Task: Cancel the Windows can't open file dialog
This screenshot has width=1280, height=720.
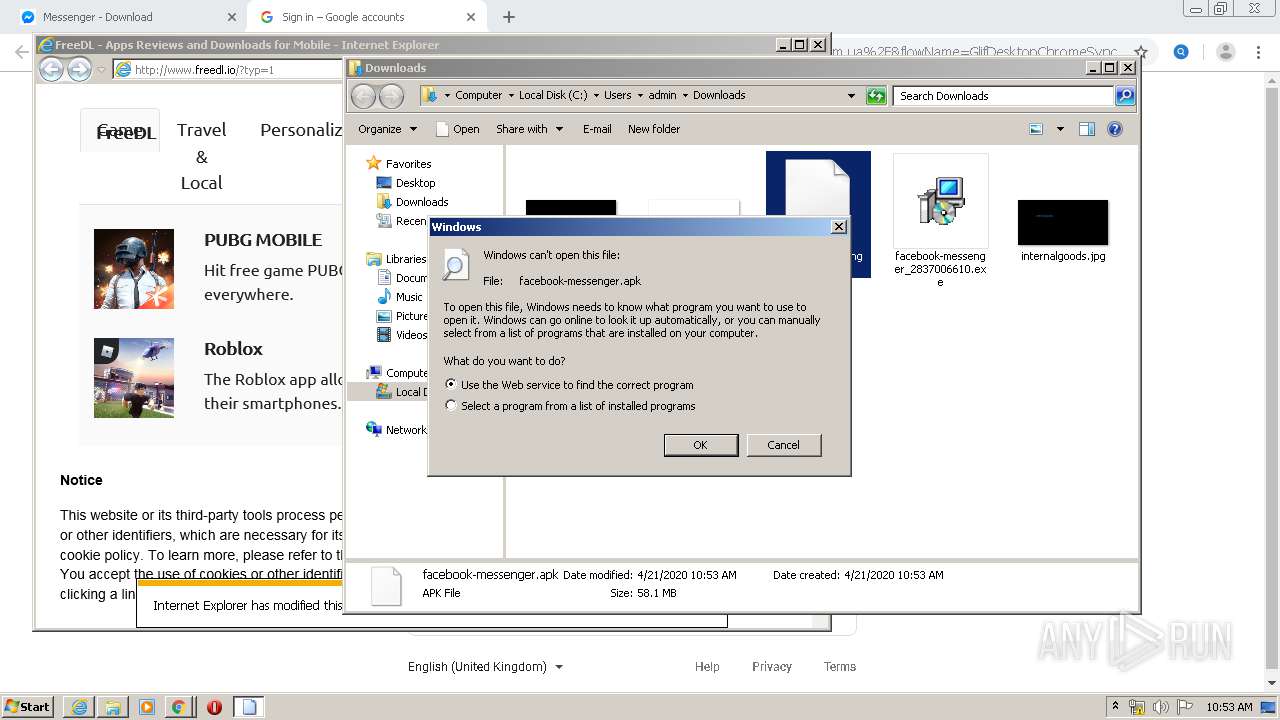Action: [x=783, y=445]
